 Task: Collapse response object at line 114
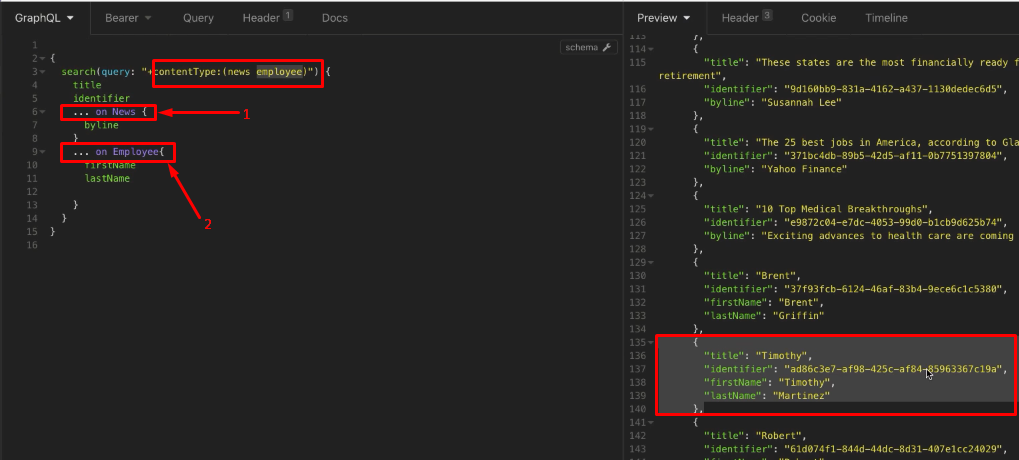pyautogui.click(x=652, y=49)
